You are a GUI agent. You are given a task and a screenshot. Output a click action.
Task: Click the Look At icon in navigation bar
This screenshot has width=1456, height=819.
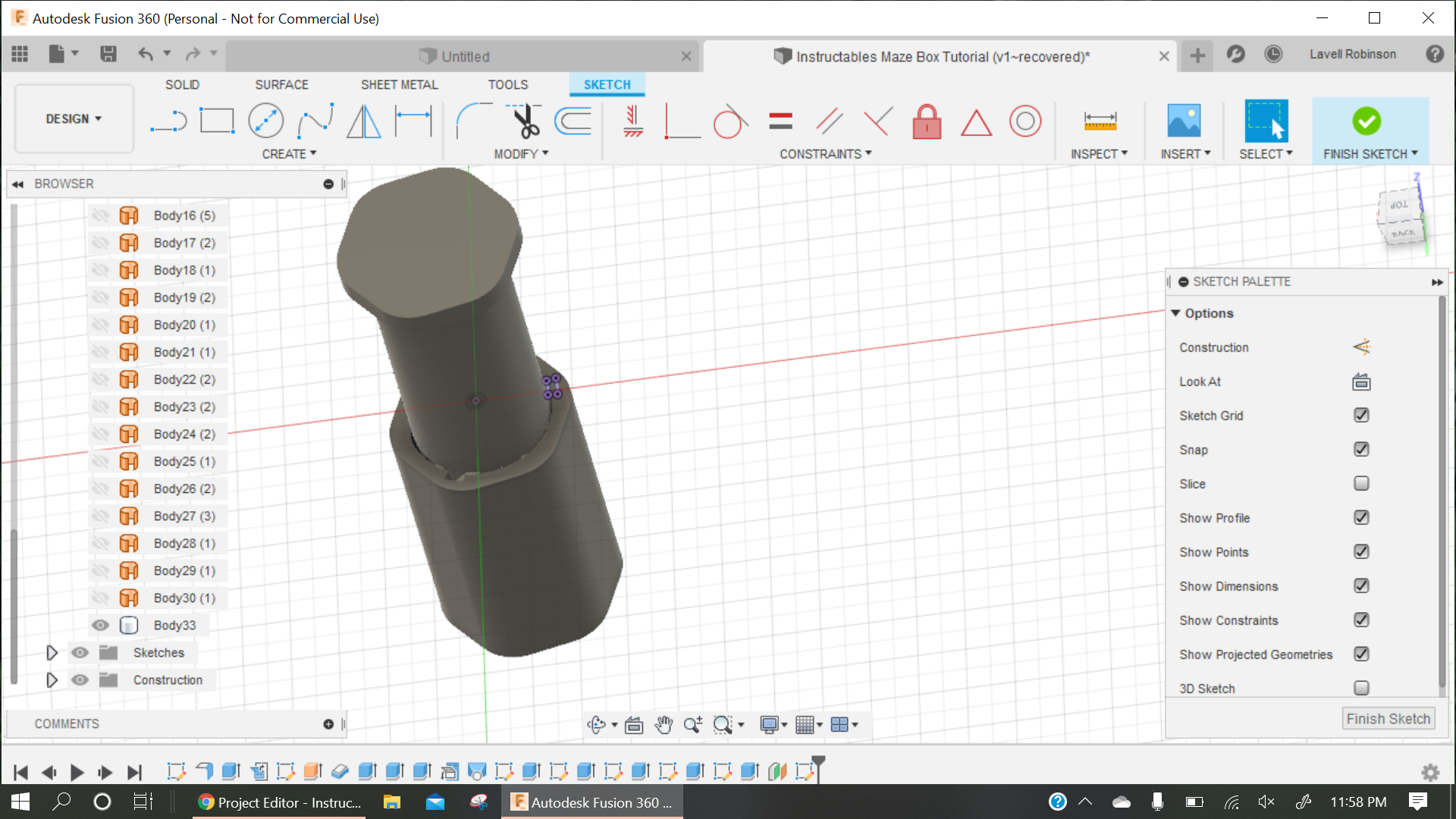click(x=634, y=725)
